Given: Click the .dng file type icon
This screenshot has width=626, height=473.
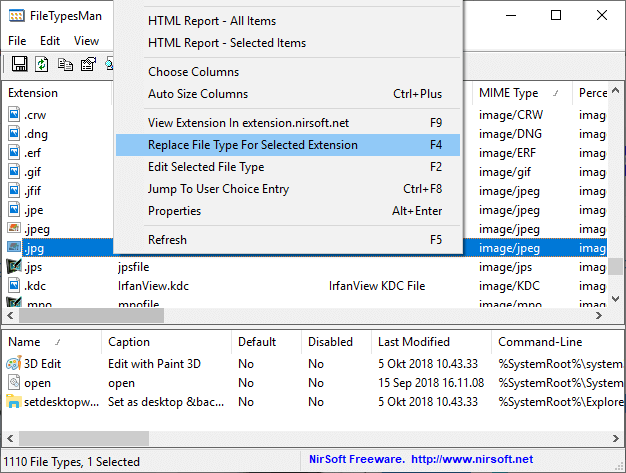Looking at the screenshot, I should pyautogui.click(x=14, y=133).
